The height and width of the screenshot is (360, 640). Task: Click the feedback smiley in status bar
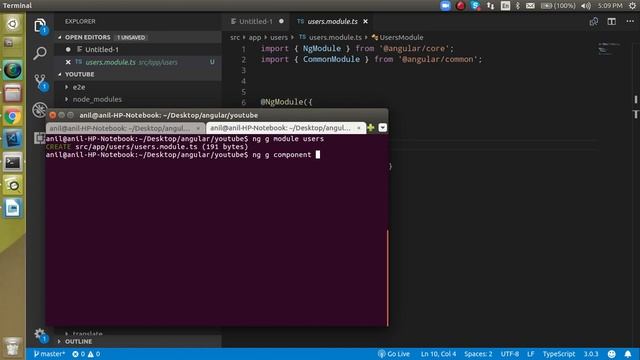coord(611,354)
